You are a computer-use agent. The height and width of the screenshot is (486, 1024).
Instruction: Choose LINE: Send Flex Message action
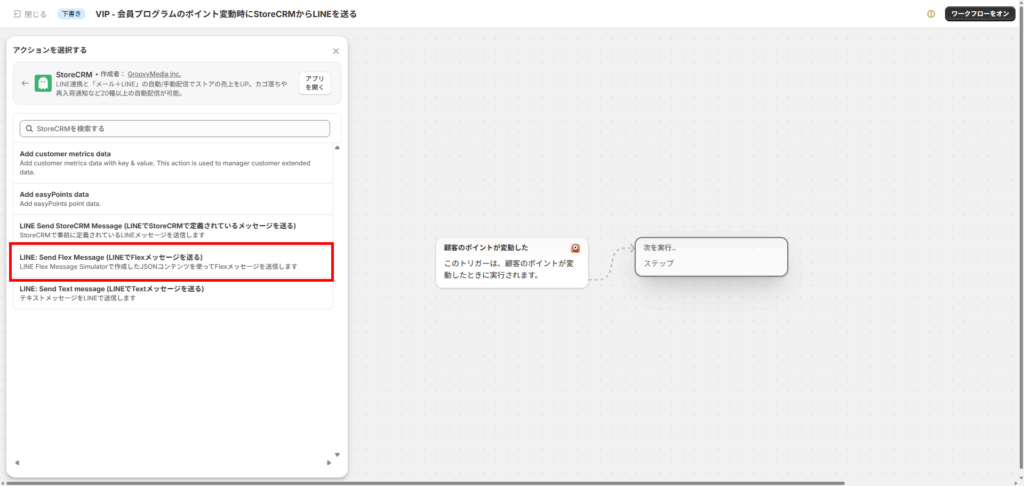point(170,261)
